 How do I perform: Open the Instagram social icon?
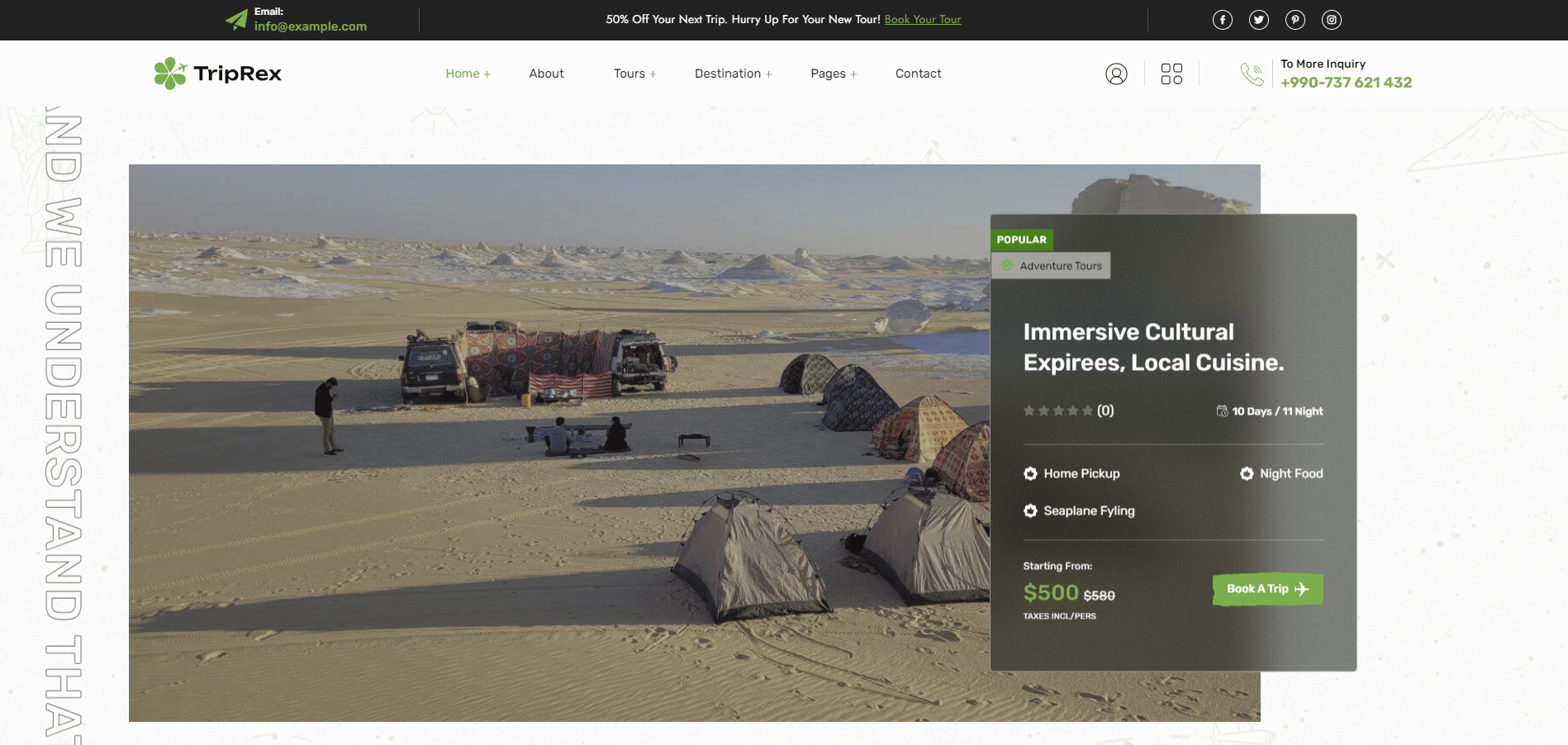[x=1331, y=20]
